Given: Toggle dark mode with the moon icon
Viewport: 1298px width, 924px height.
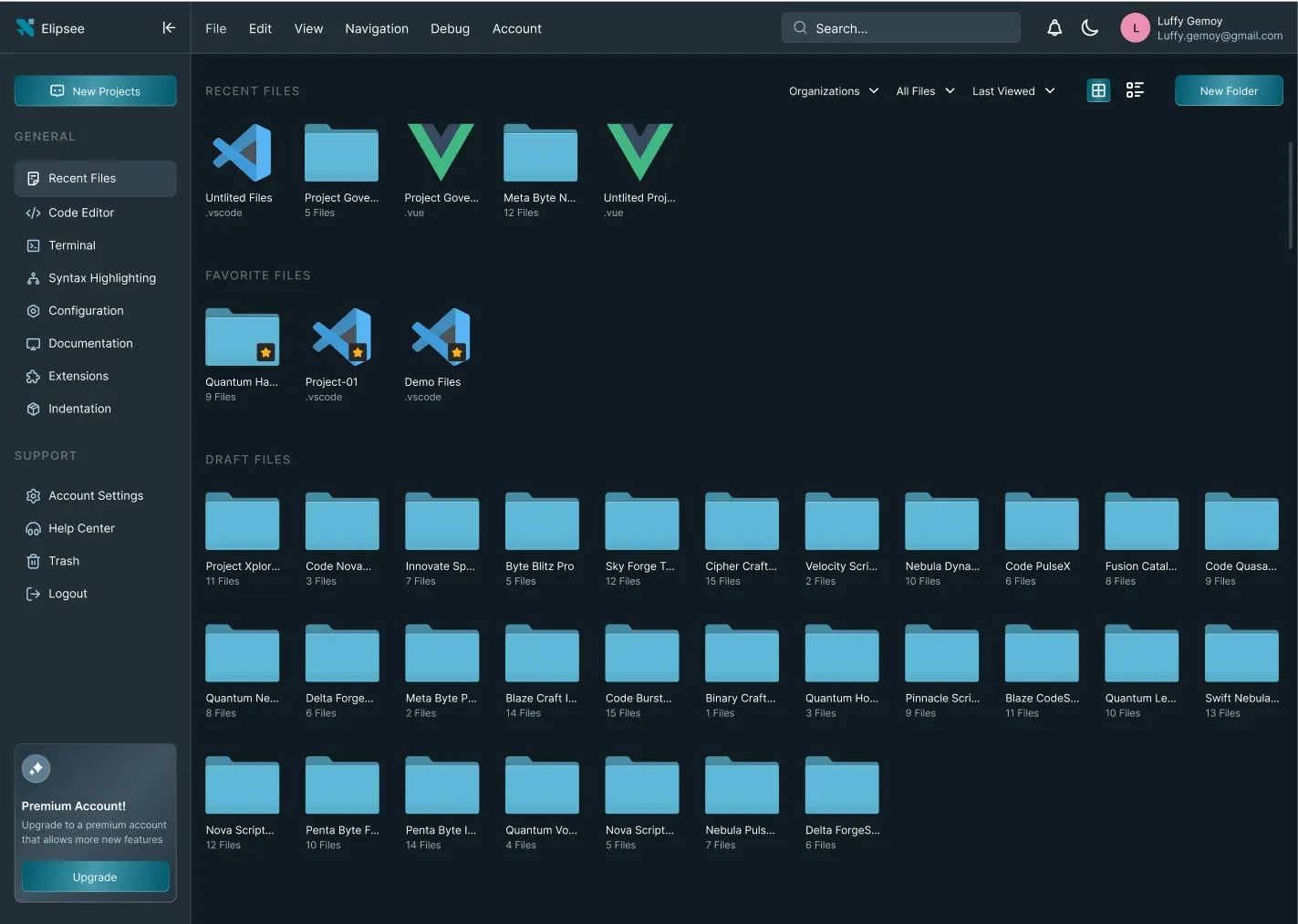Looking at the screenshot, I should point(1089,28).
